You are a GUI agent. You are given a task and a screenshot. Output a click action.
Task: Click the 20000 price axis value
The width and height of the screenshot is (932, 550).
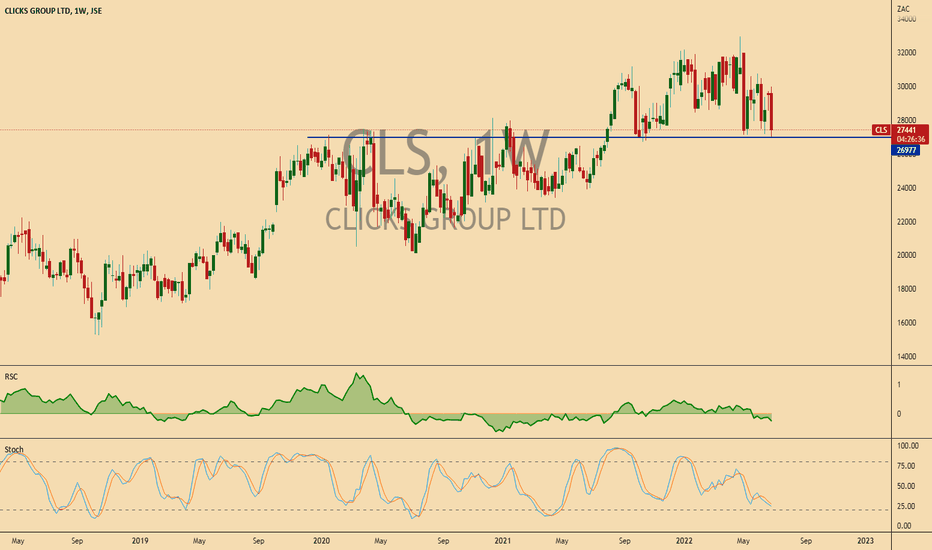906,256
